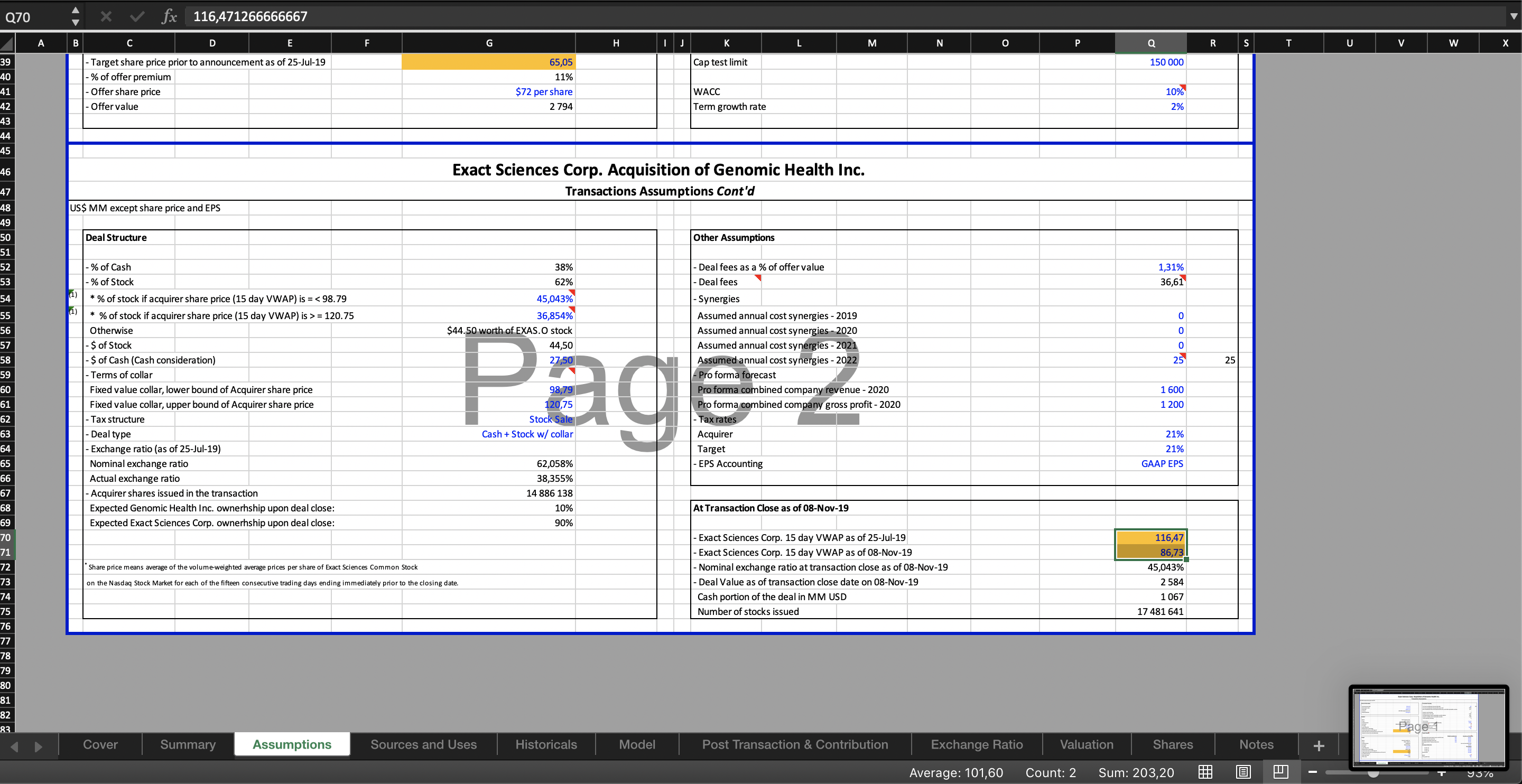Screen dimensions: 1522x784
Task: Click the Average: 101,60 status entry
Action: point(956,772)
